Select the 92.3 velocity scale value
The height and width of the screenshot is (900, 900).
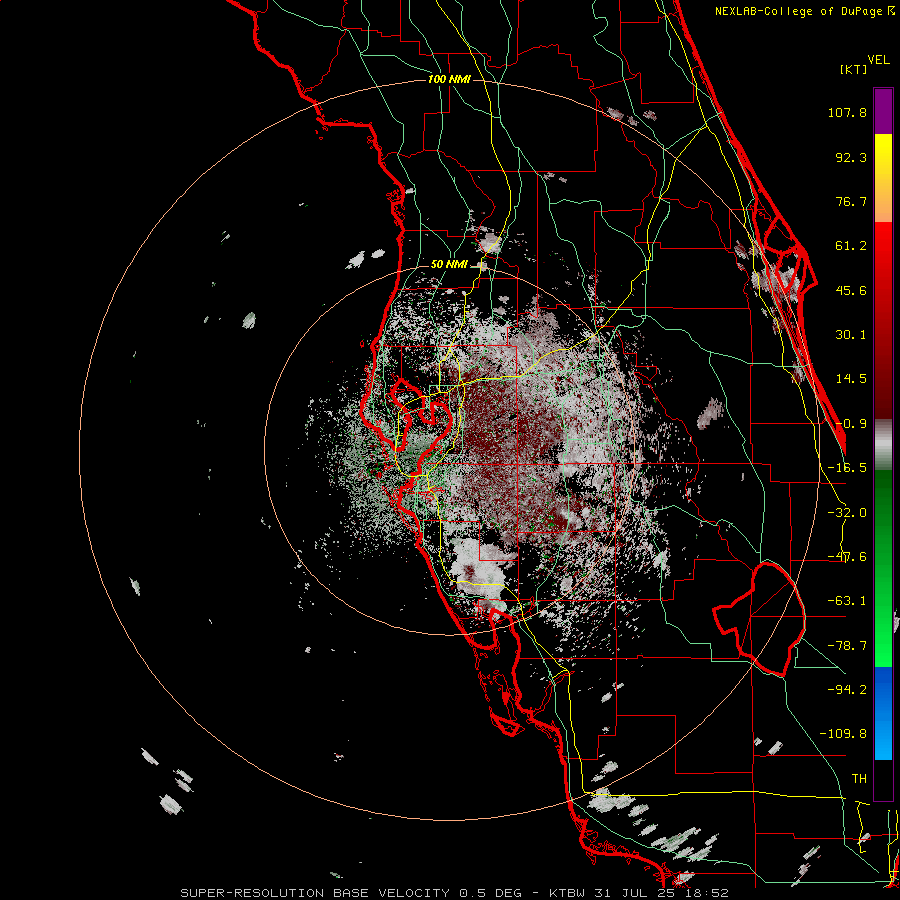[851, 157]
